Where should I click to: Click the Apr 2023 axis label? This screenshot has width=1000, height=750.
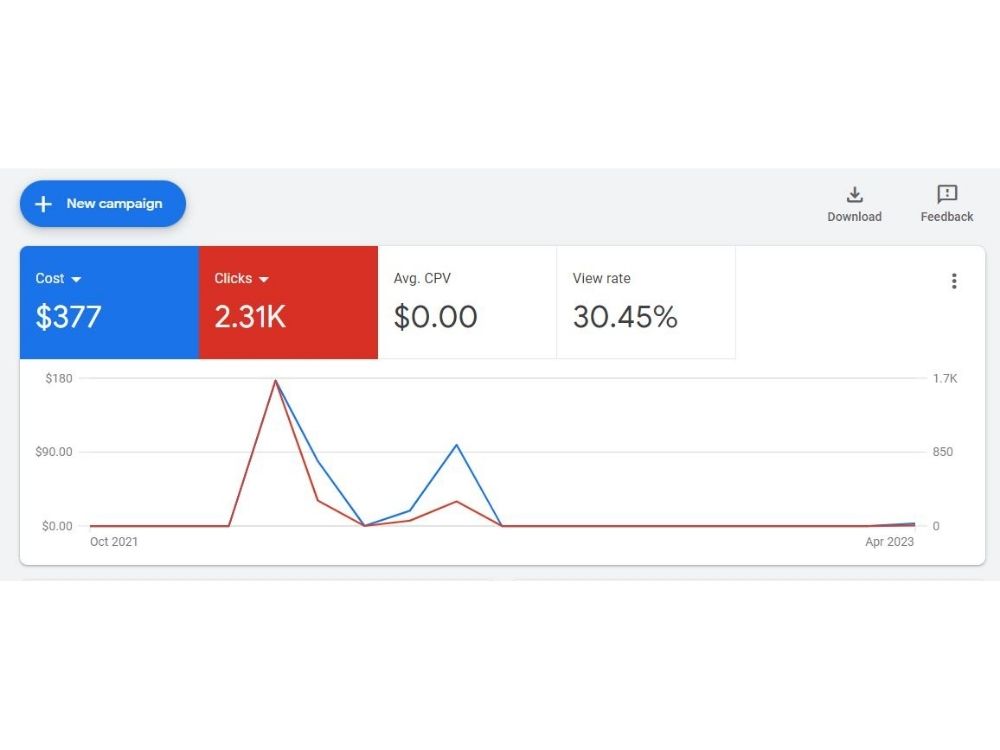point(890,542)
